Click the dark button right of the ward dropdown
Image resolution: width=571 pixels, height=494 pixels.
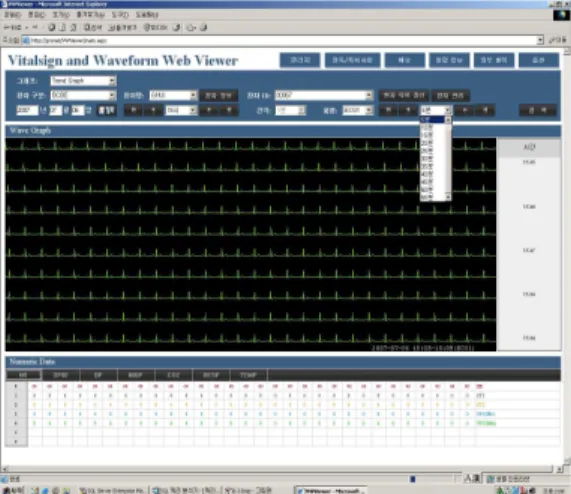(218, 95)
